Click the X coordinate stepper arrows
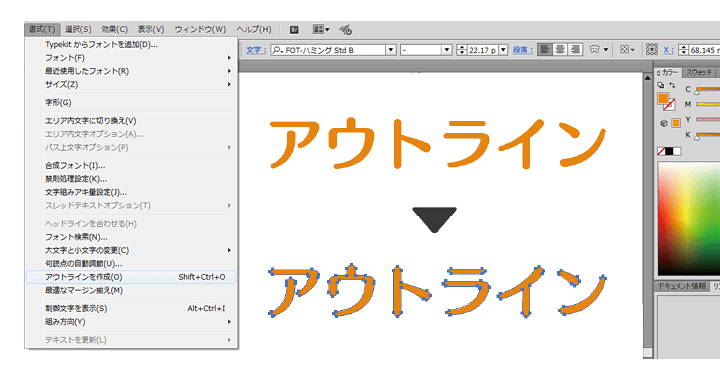 point(683,50)
